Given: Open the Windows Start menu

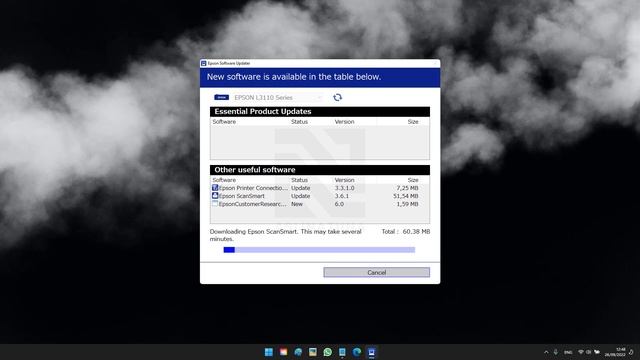Looking at the screenshot, I should pyautogui.click(x=269, y=352).
